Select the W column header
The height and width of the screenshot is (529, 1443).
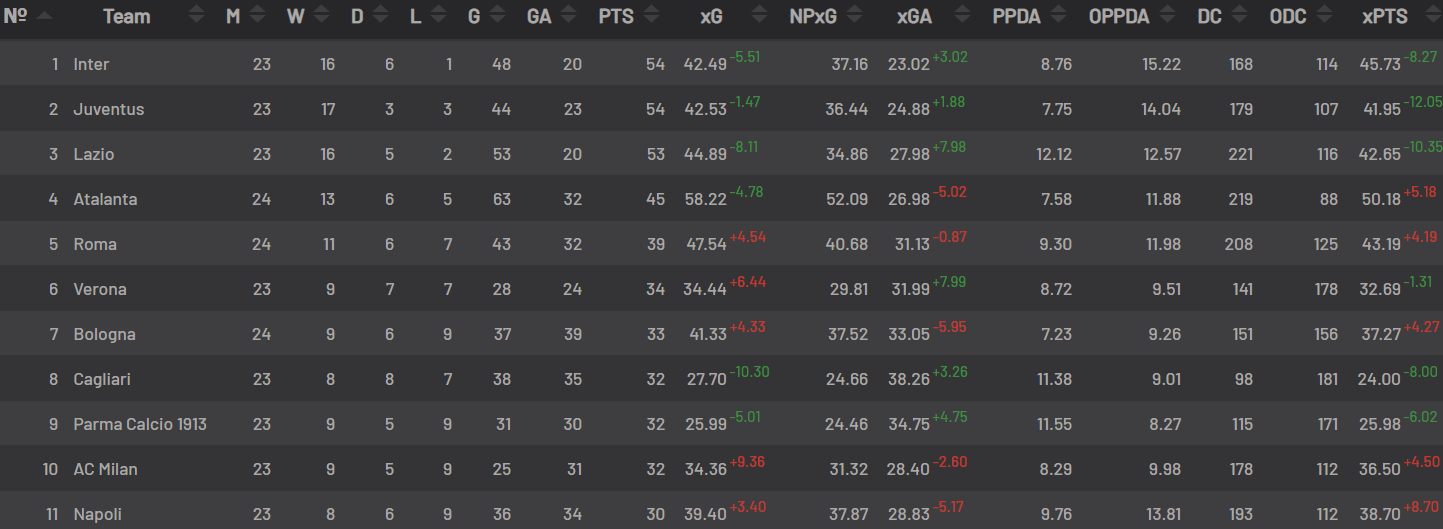pos(295,16)
